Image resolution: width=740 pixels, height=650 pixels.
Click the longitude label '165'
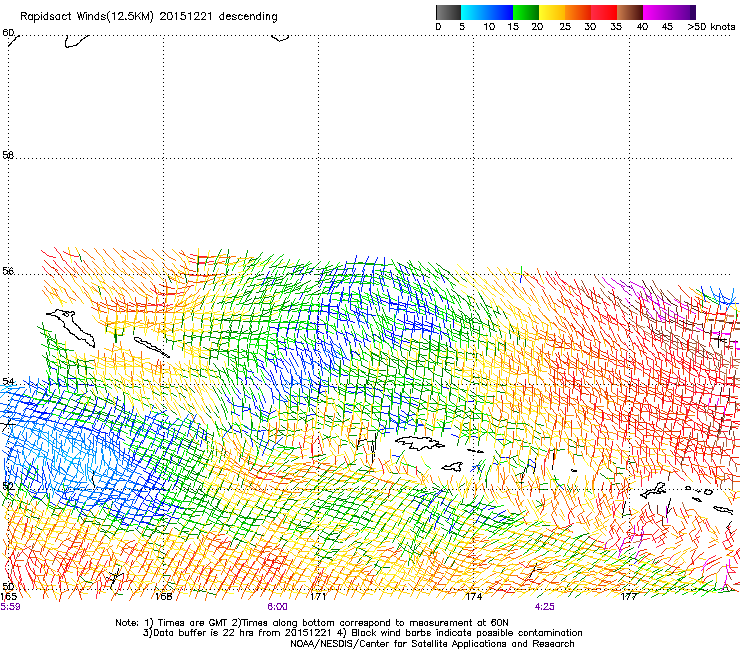(x=8, y=596)
